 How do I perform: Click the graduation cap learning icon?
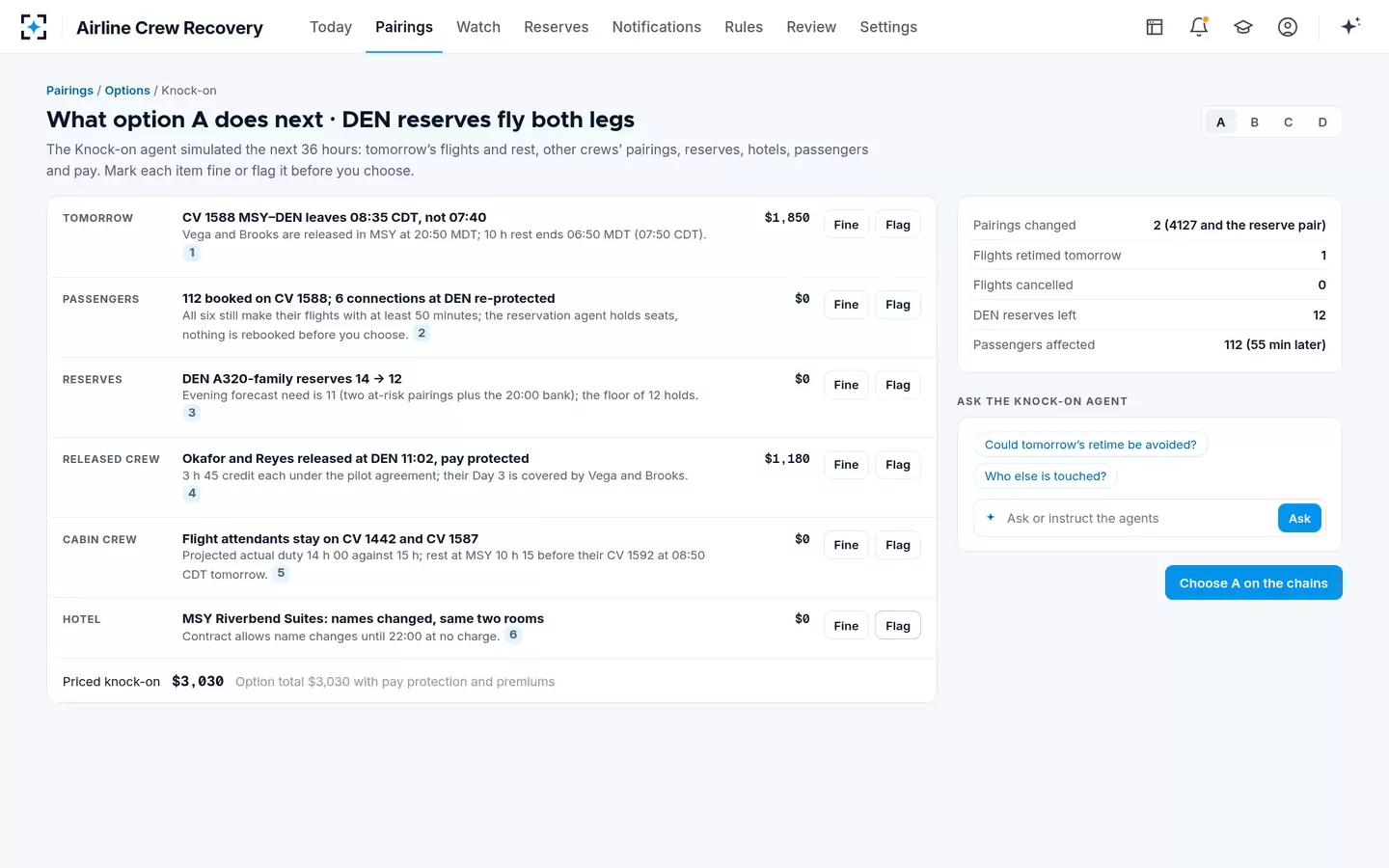[x=1243, y=27]
